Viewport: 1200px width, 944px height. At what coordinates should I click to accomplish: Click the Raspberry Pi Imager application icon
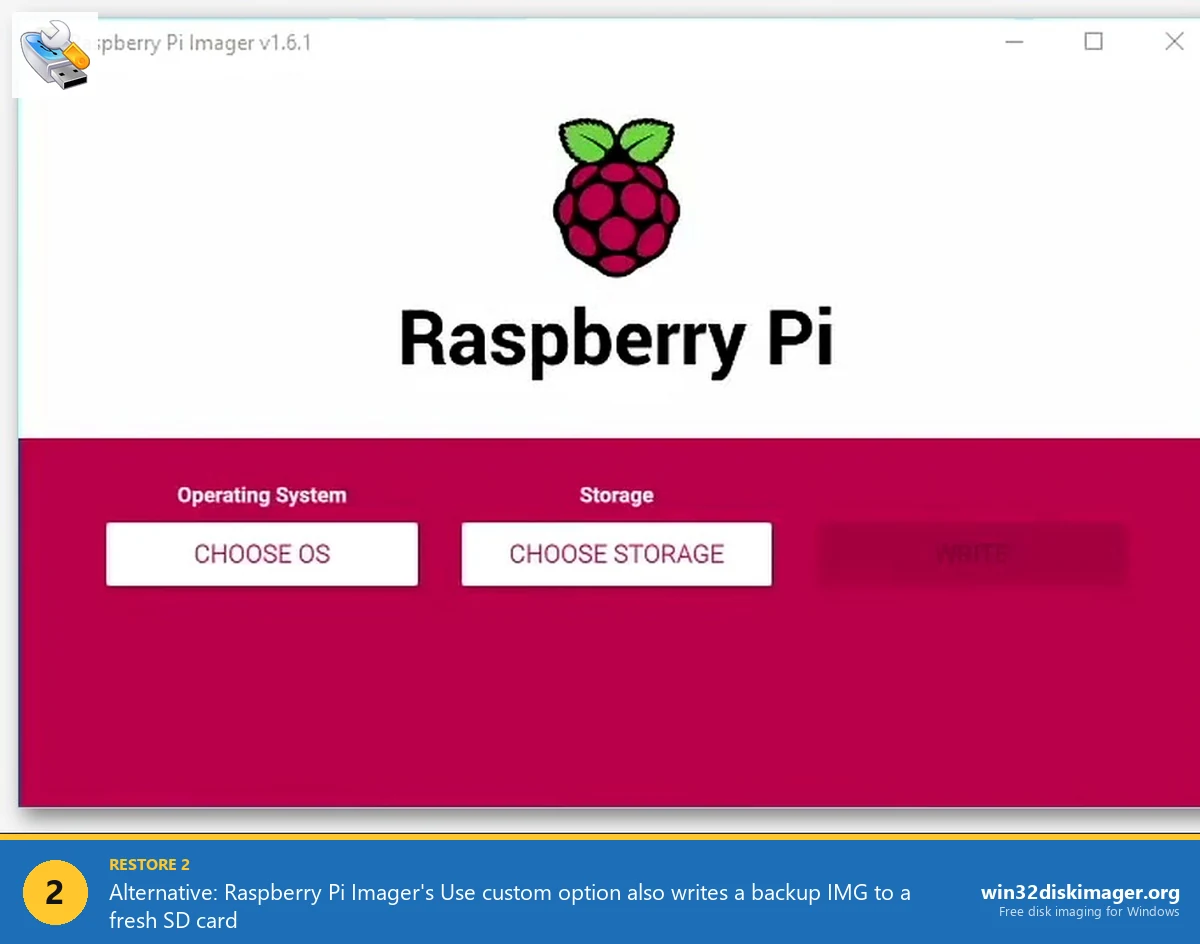(55, 54)
